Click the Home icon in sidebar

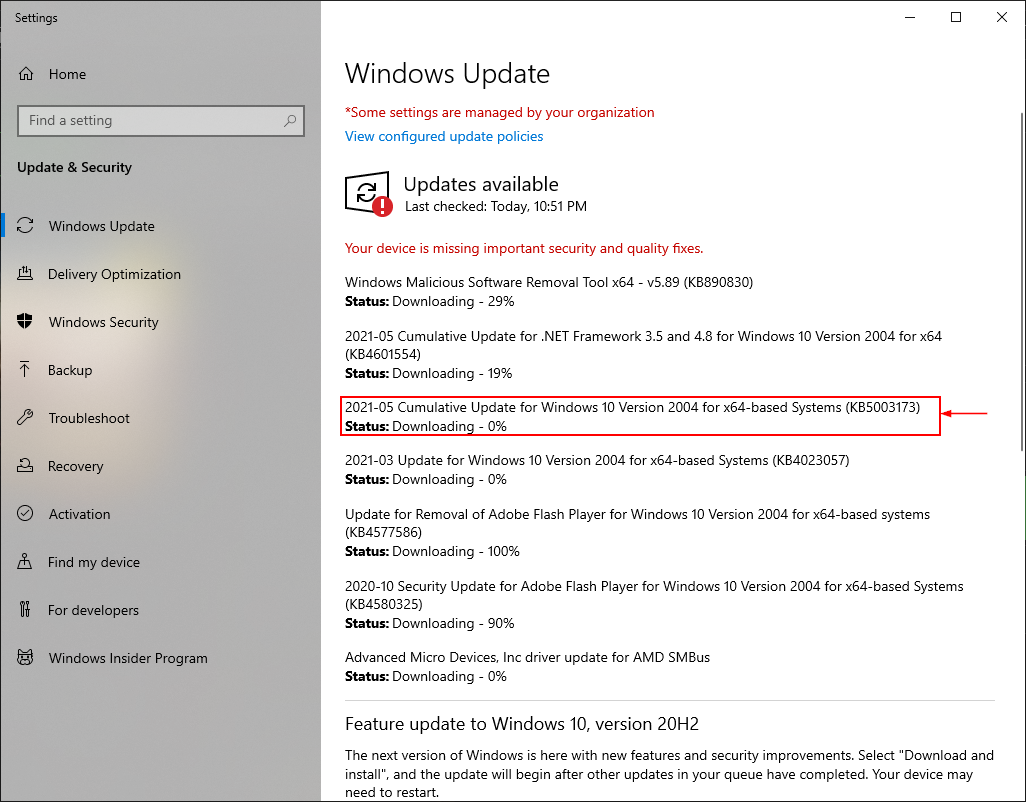pos(27,74)
